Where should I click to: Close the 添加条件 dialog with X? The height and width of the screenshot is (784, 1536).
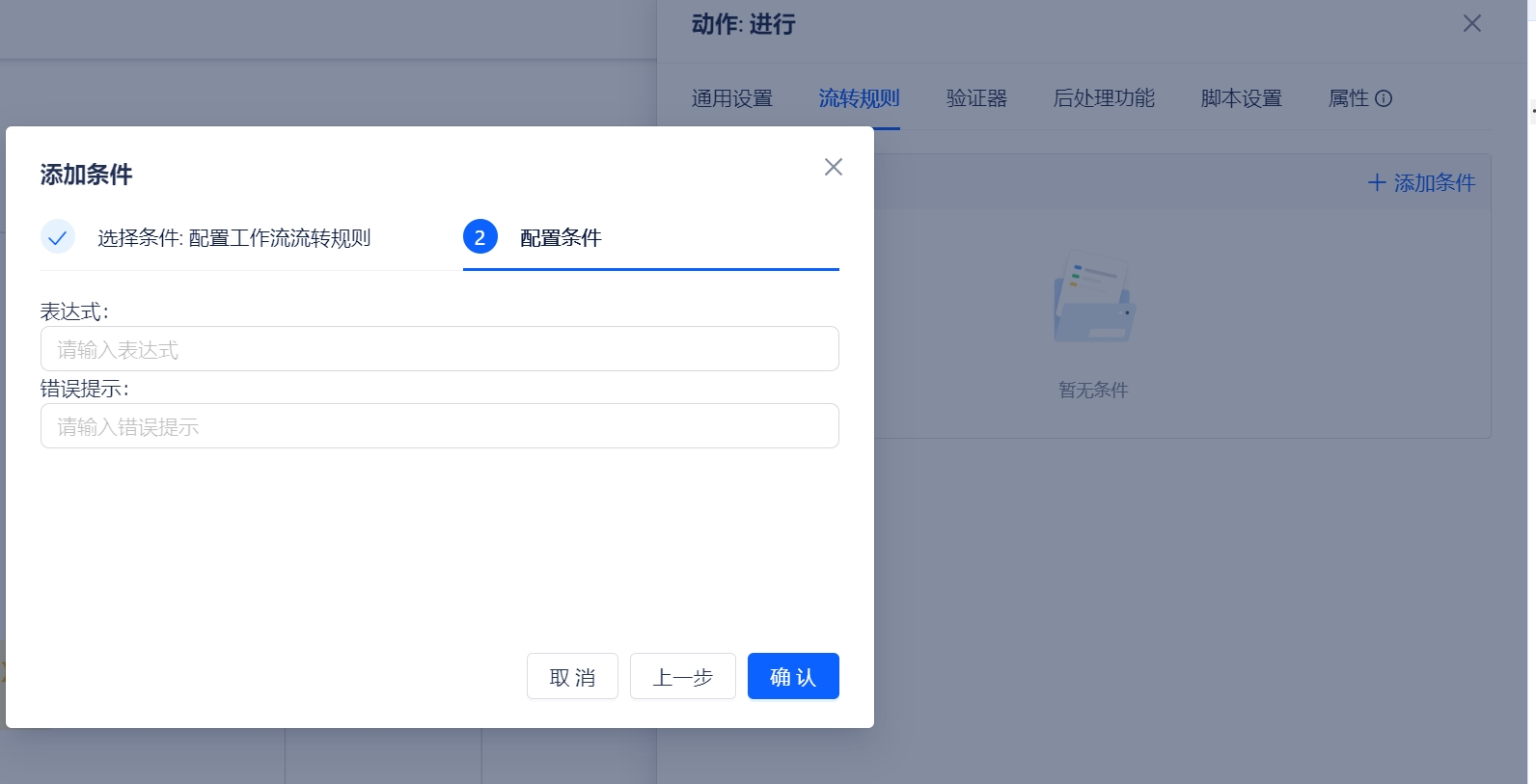(x=834, y=167)
